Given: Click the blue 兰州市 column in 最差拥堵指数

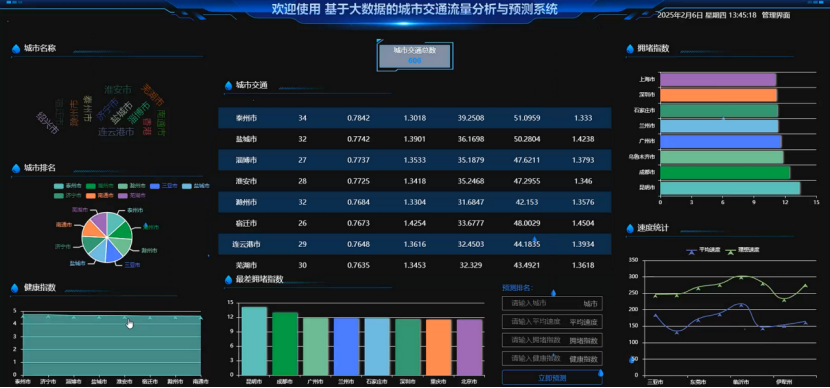Looking at the screenshot, I should pyautogui.click(x=346, y=346).
